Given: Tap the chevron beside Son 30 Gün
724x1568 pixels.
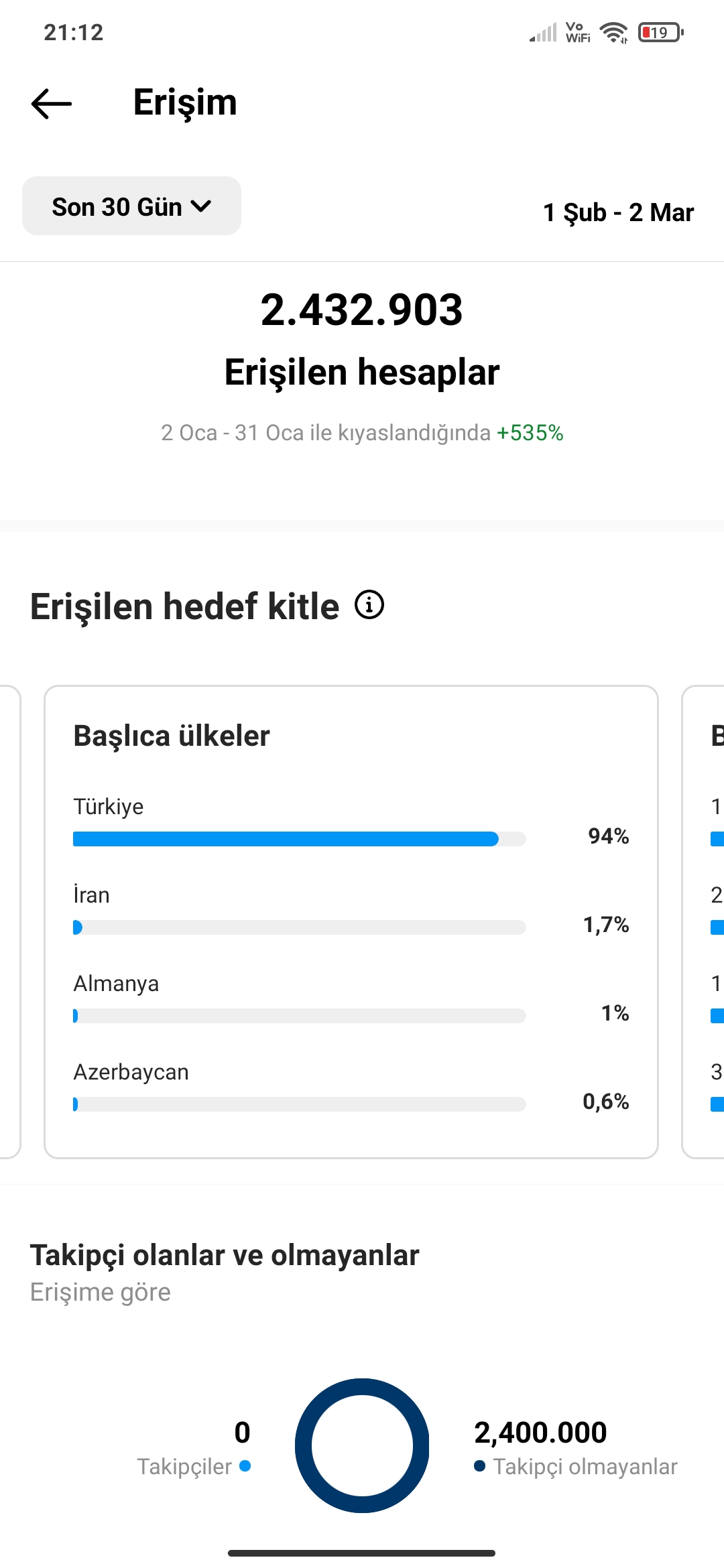Looking at the screenshot, I should 201,206.
